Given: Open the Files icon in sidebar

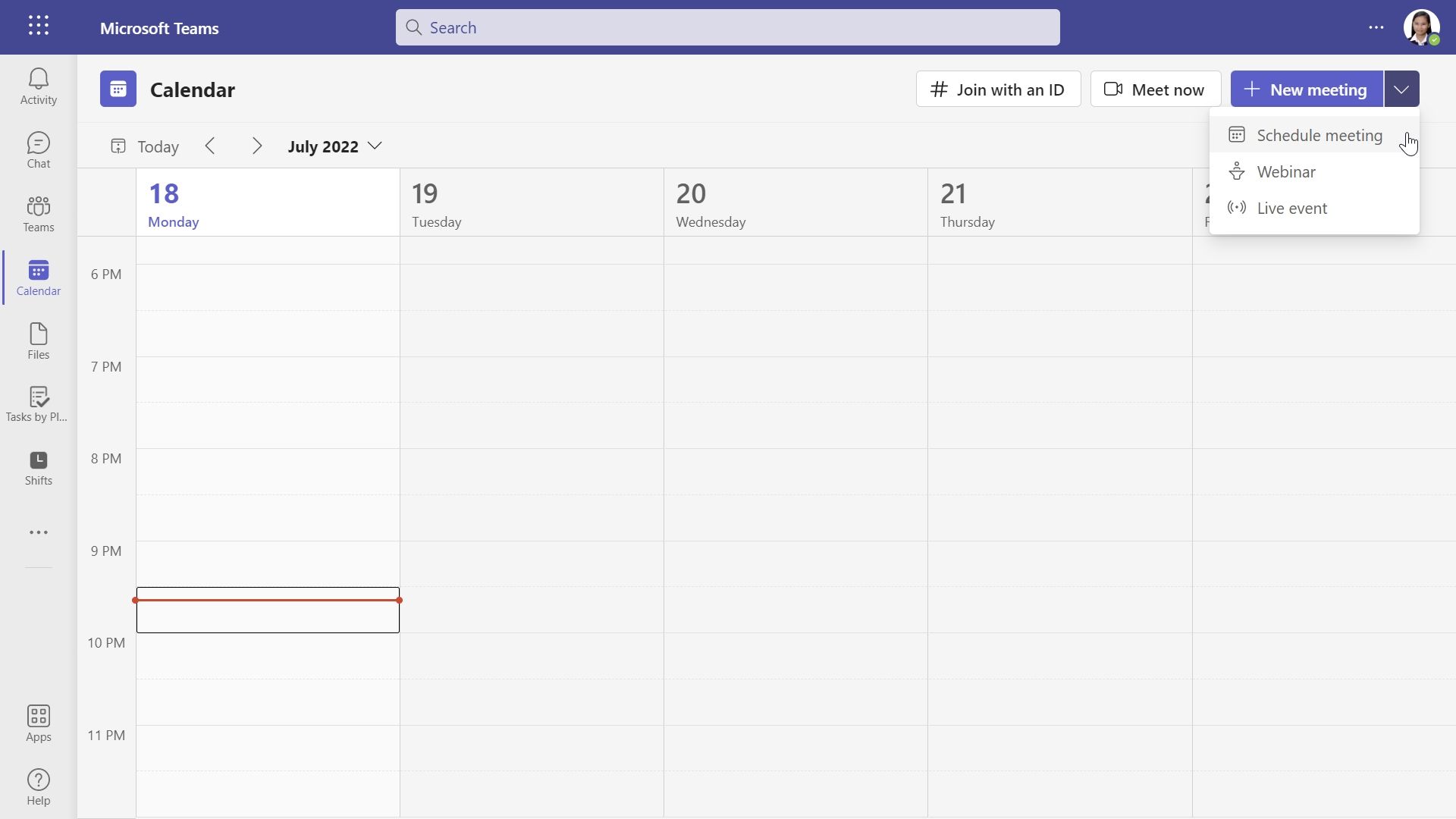Looking at the screenshot, I should [38, 339].
